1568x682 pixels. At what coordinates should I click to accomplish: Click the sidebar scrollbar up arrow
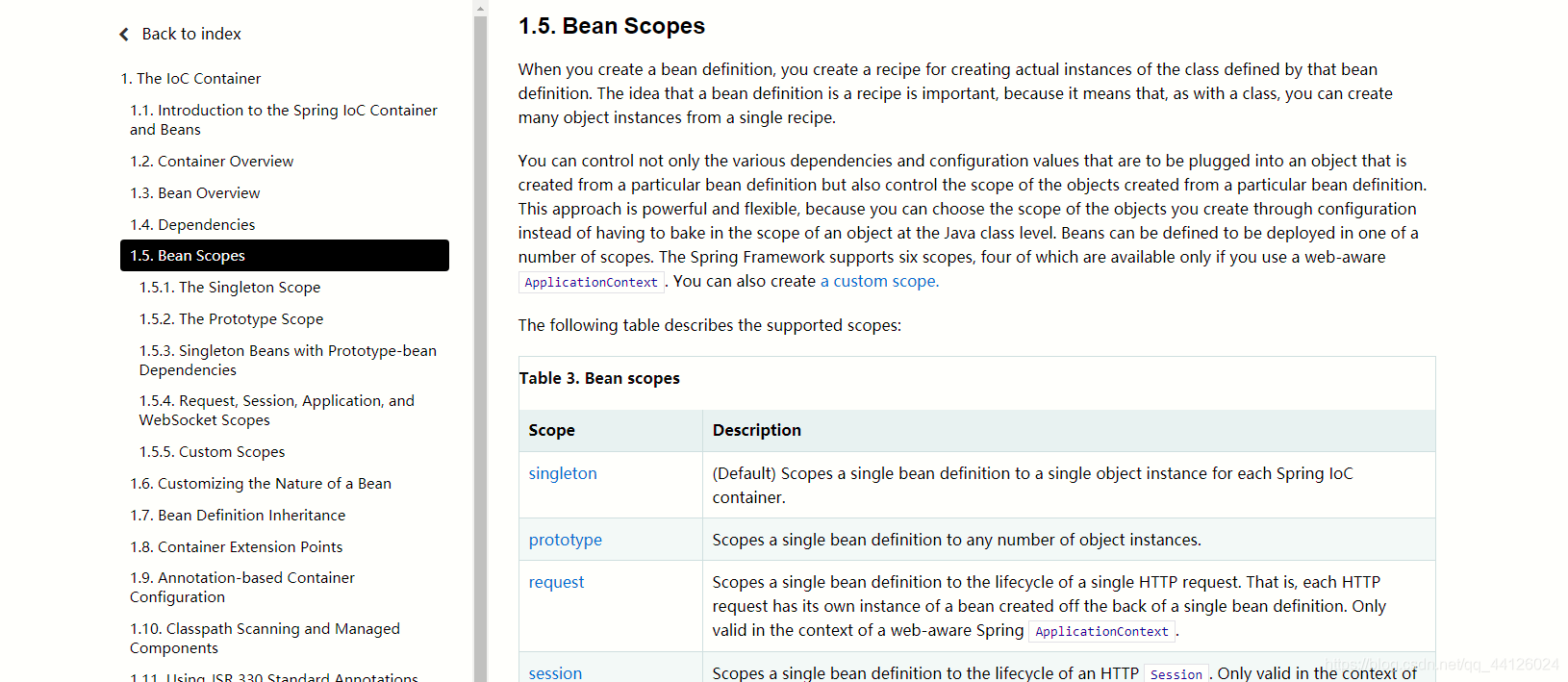tap(480, 8)
